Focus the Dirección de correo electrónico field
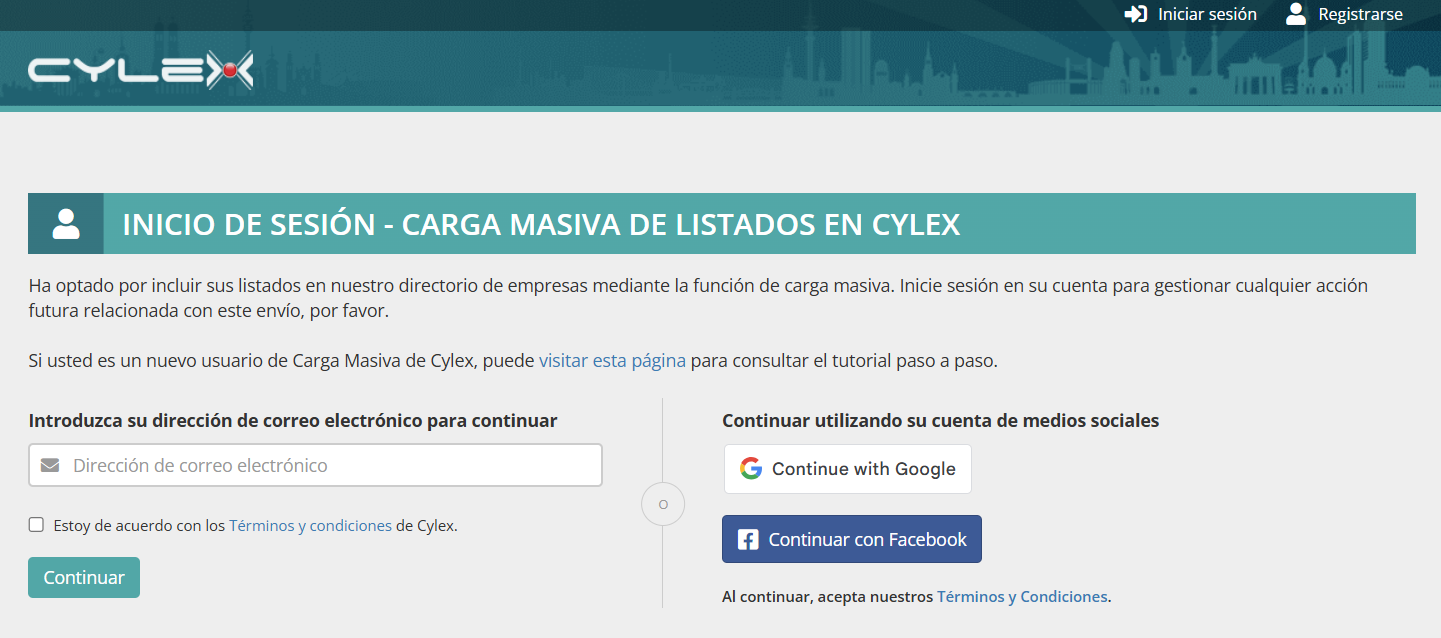 tap(315, 465)
